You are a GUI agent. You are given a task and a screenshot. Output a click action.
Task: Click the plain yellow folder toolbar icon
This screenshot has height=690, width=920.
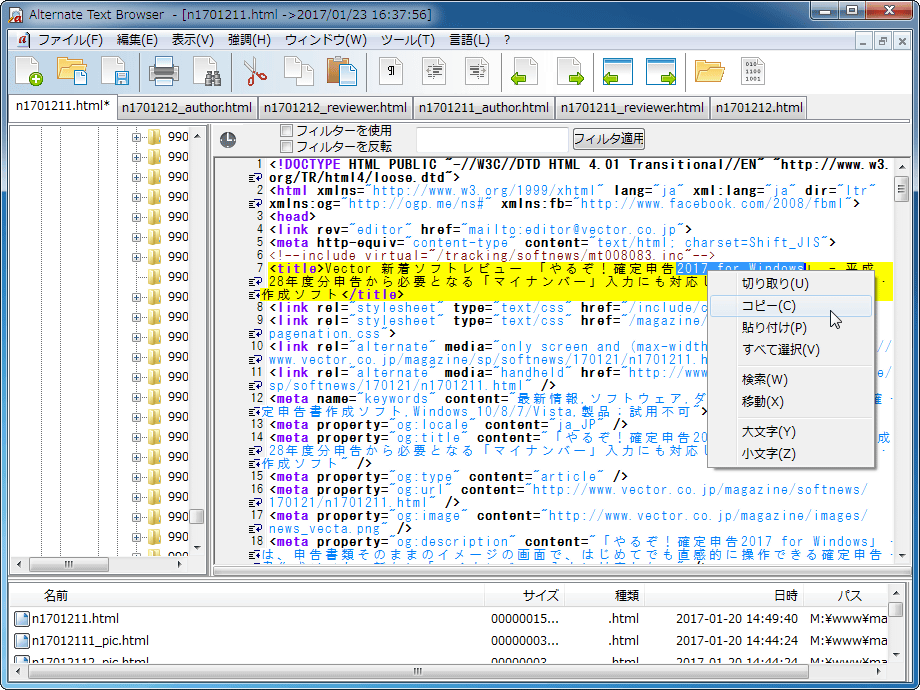[709, 71]
